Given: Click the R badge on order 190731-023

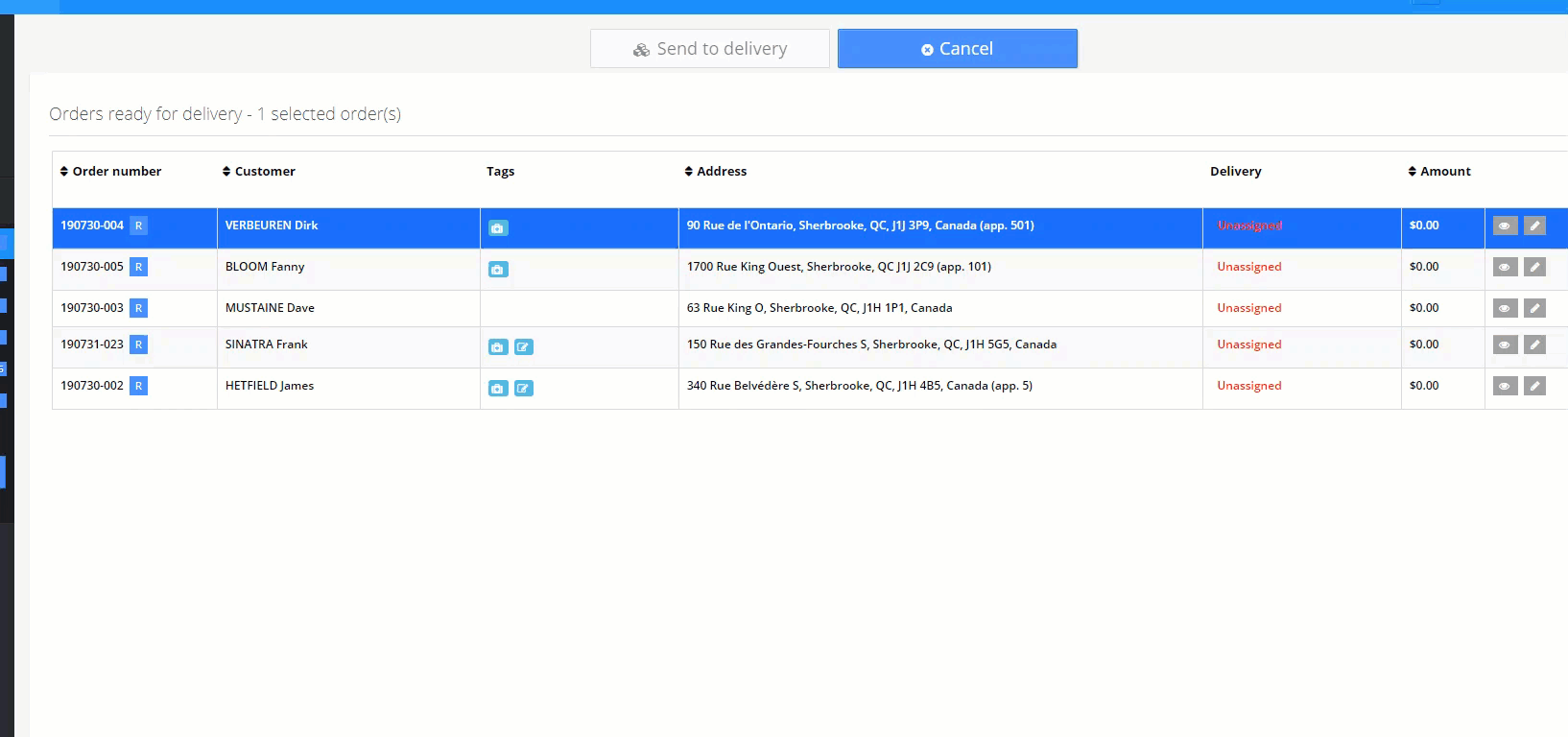Looking at the screenshot, I should coord(139,345).
